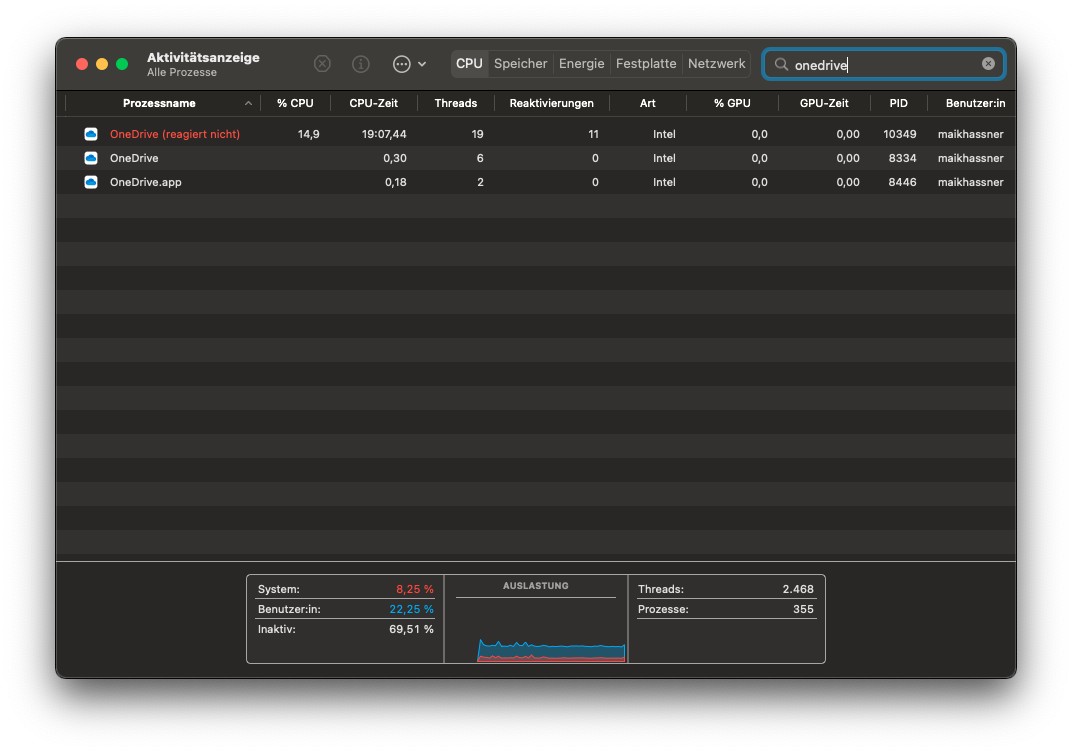The image size is (1072, 752).
Task: Sort processes by % CPU column
Action: click(x=295, y=104)
